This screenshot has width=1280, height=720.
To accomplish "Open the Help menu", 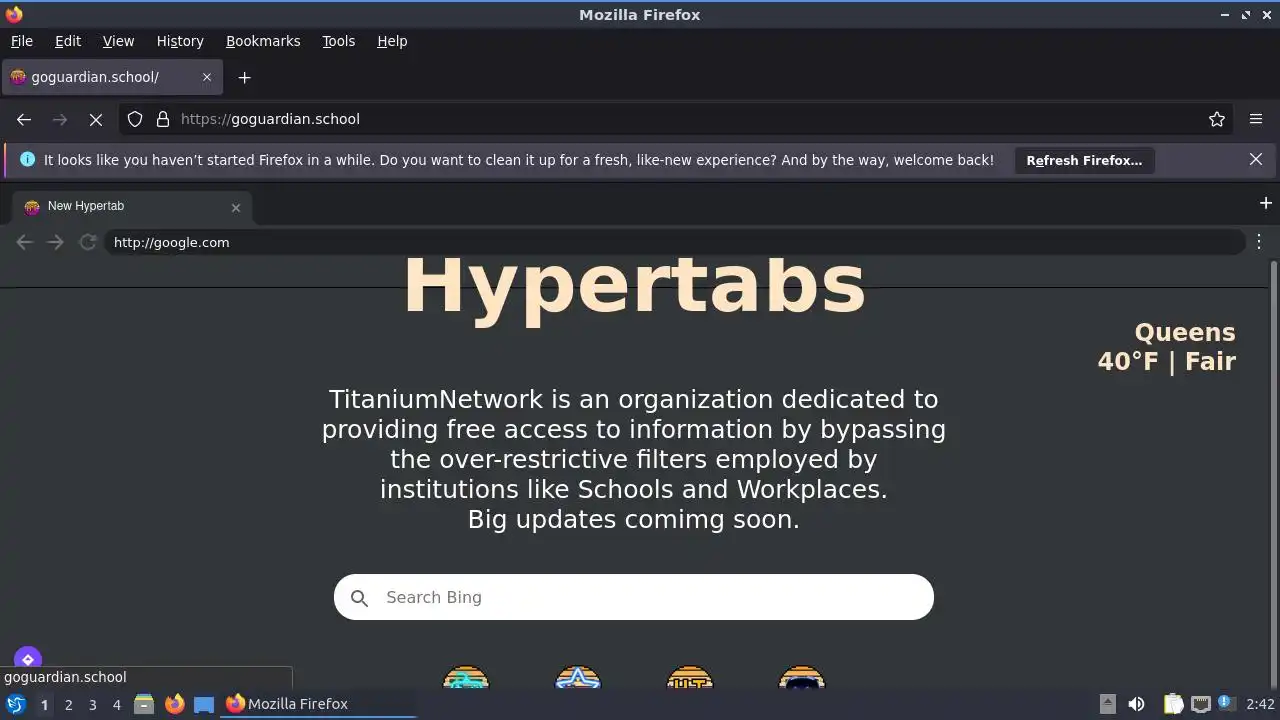I will click(392, 41).
